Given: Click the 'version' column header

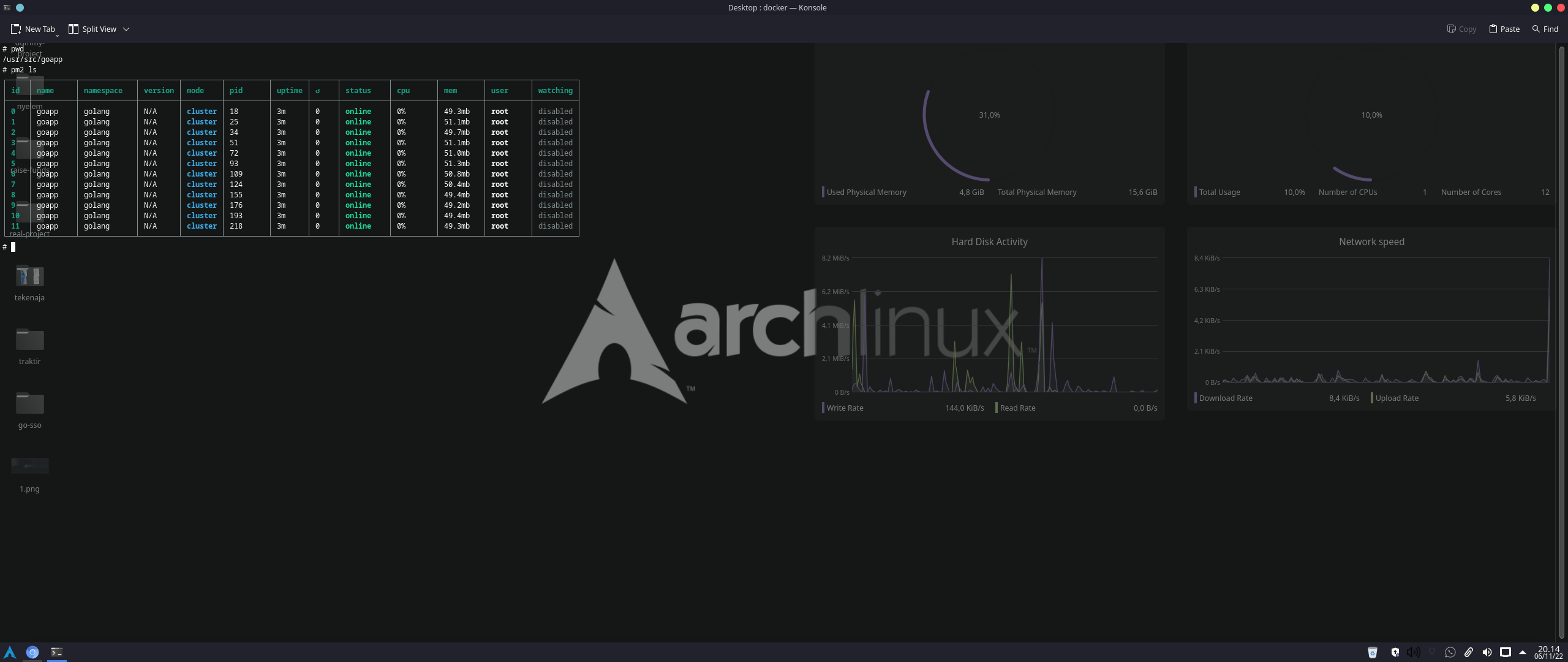Looking at the screenshot, I should pos(159,91).
